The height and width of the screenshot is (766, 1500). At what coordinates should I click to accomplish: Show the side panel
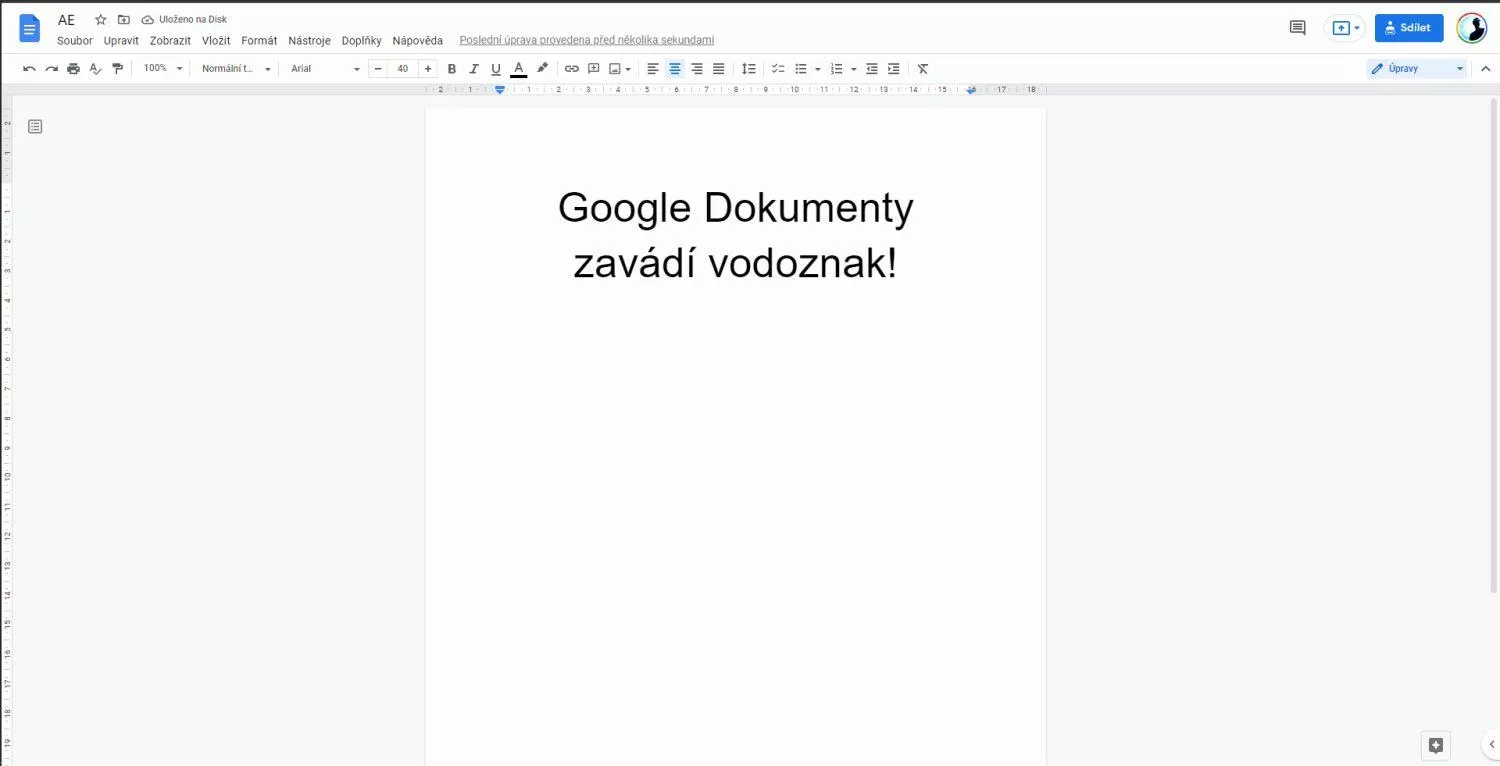[1490, 745]
